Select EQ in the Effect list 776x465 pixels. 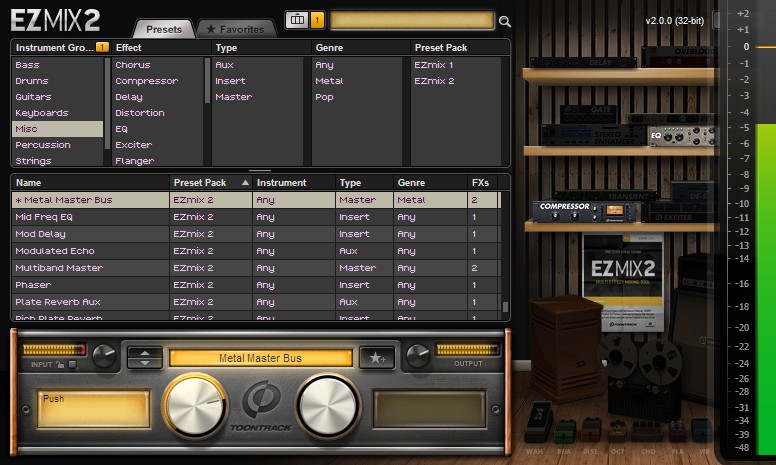point(157,129)
